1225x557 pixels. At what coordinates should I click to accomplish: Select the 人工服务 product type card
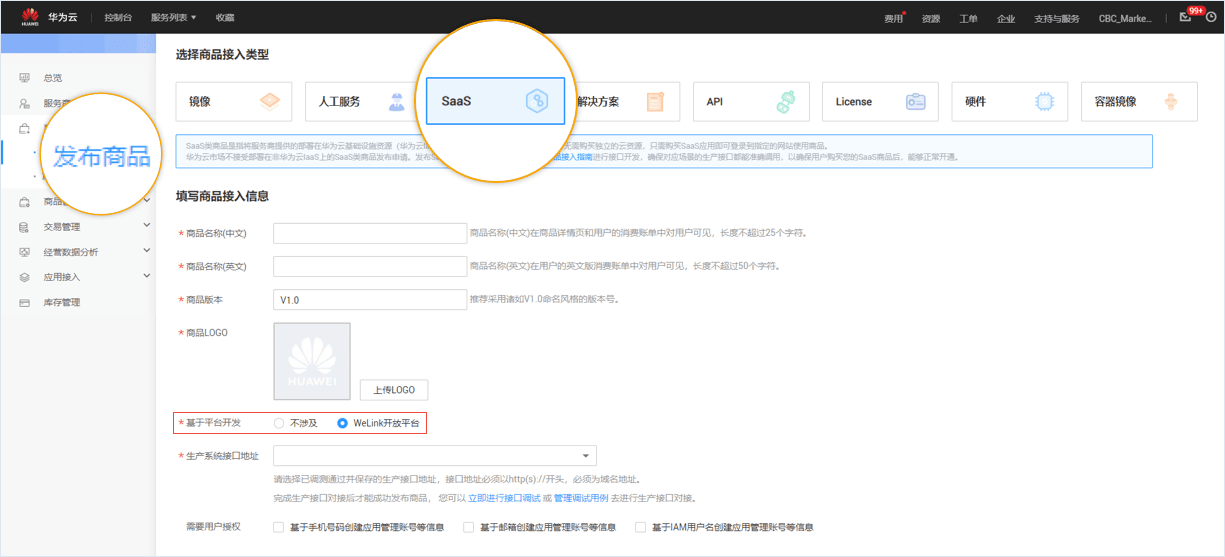pyautogui.click(x=360, y=101)
